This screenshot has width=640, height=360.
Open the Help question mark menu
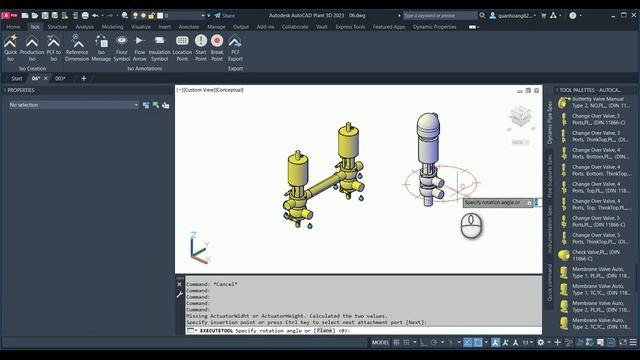coord(573,16)
